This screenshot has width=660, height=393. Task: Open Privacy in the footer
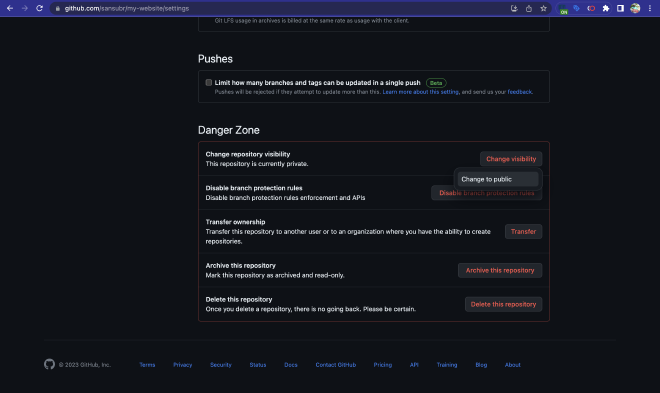coord(183,365)
